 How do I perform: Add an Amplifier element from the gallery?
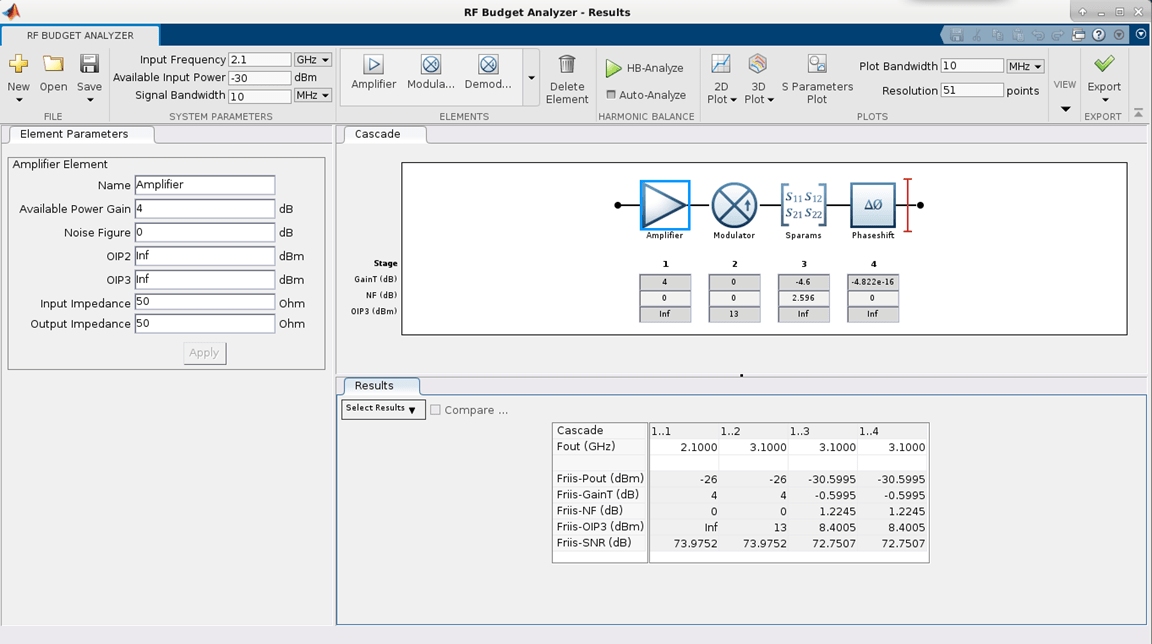click(373, 66)
